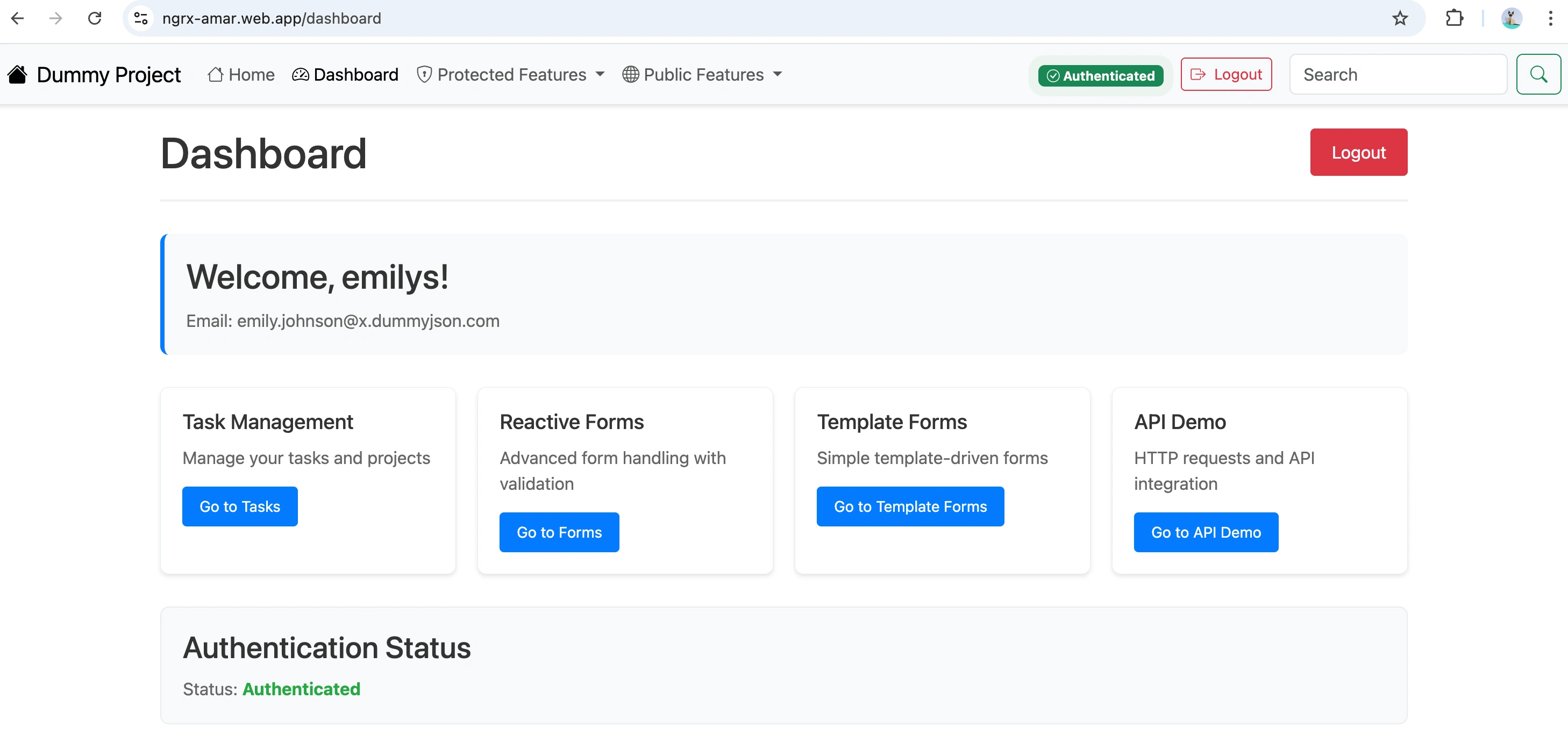Viewport: 1568px width, 742px height.
Task: Click the green Authenticated badge
Action: [x=1100, y=75]
